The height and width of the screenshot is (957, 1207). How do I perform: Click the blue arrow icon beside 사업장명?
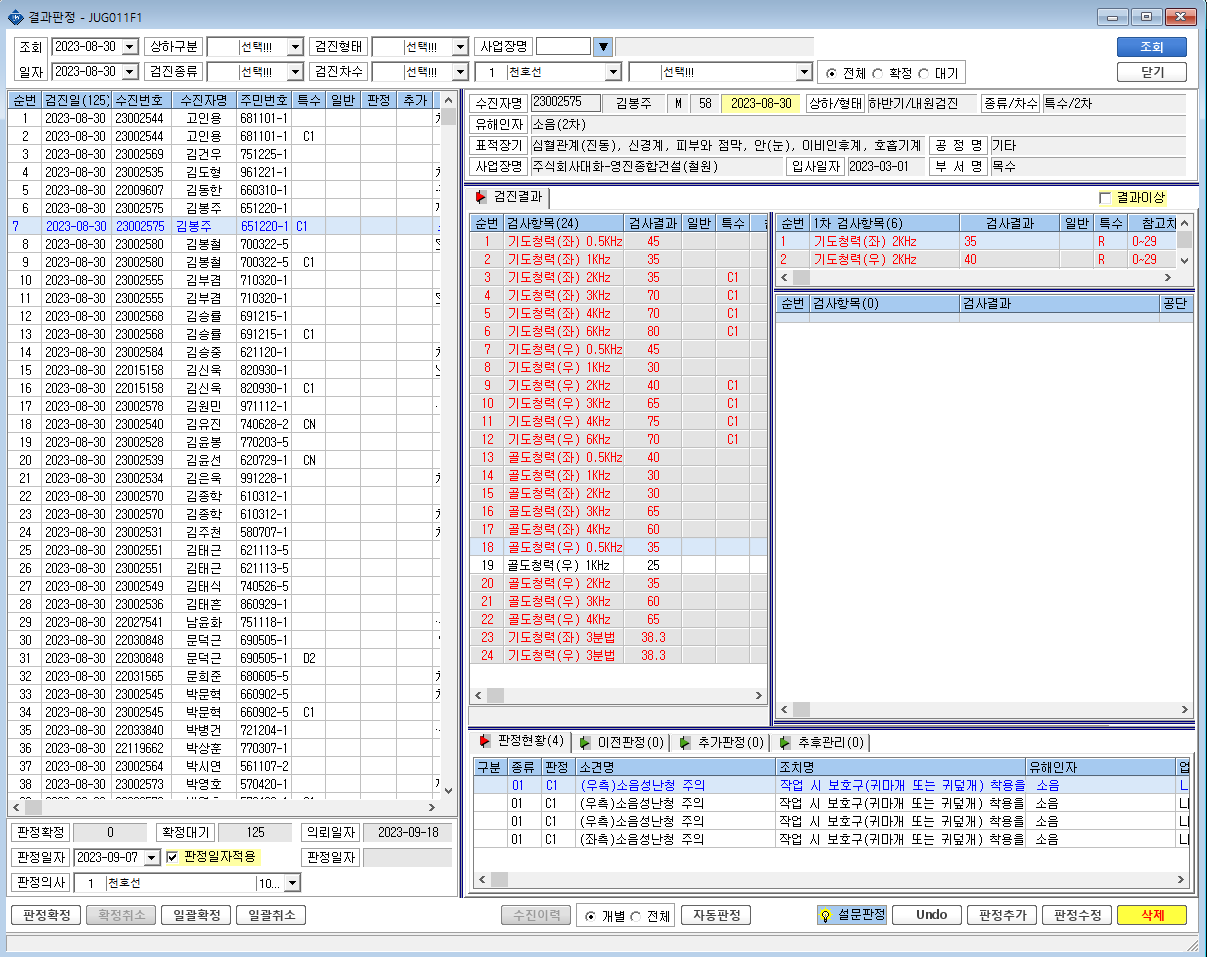(x=602, y=47)
